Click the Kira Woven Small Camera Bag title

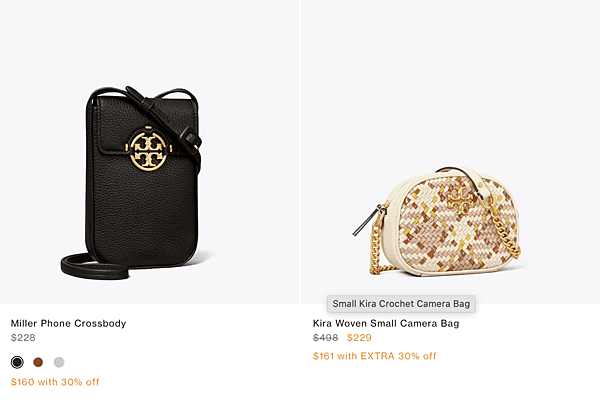tap(386, 323)
